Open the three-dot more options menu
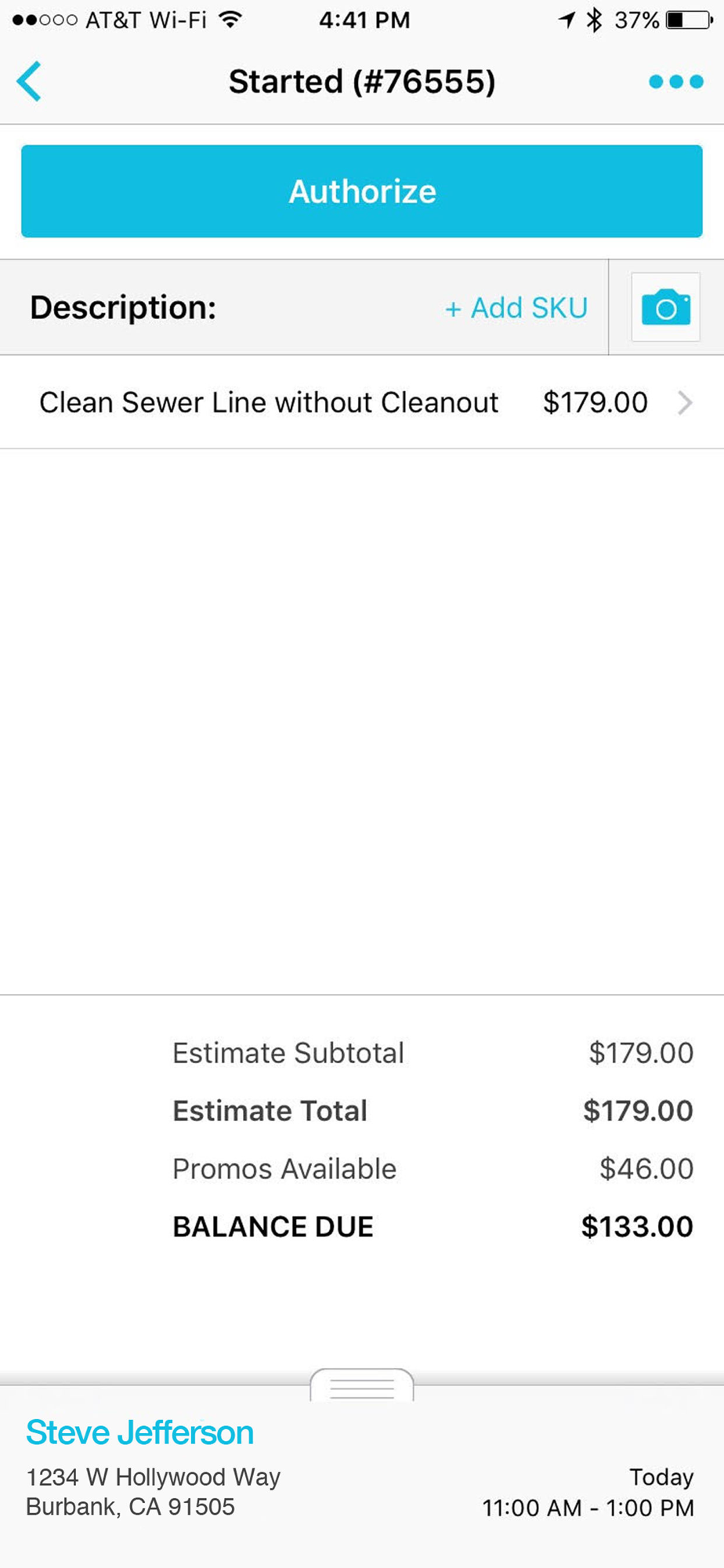724x1568 pixels. tap(675, 82)
